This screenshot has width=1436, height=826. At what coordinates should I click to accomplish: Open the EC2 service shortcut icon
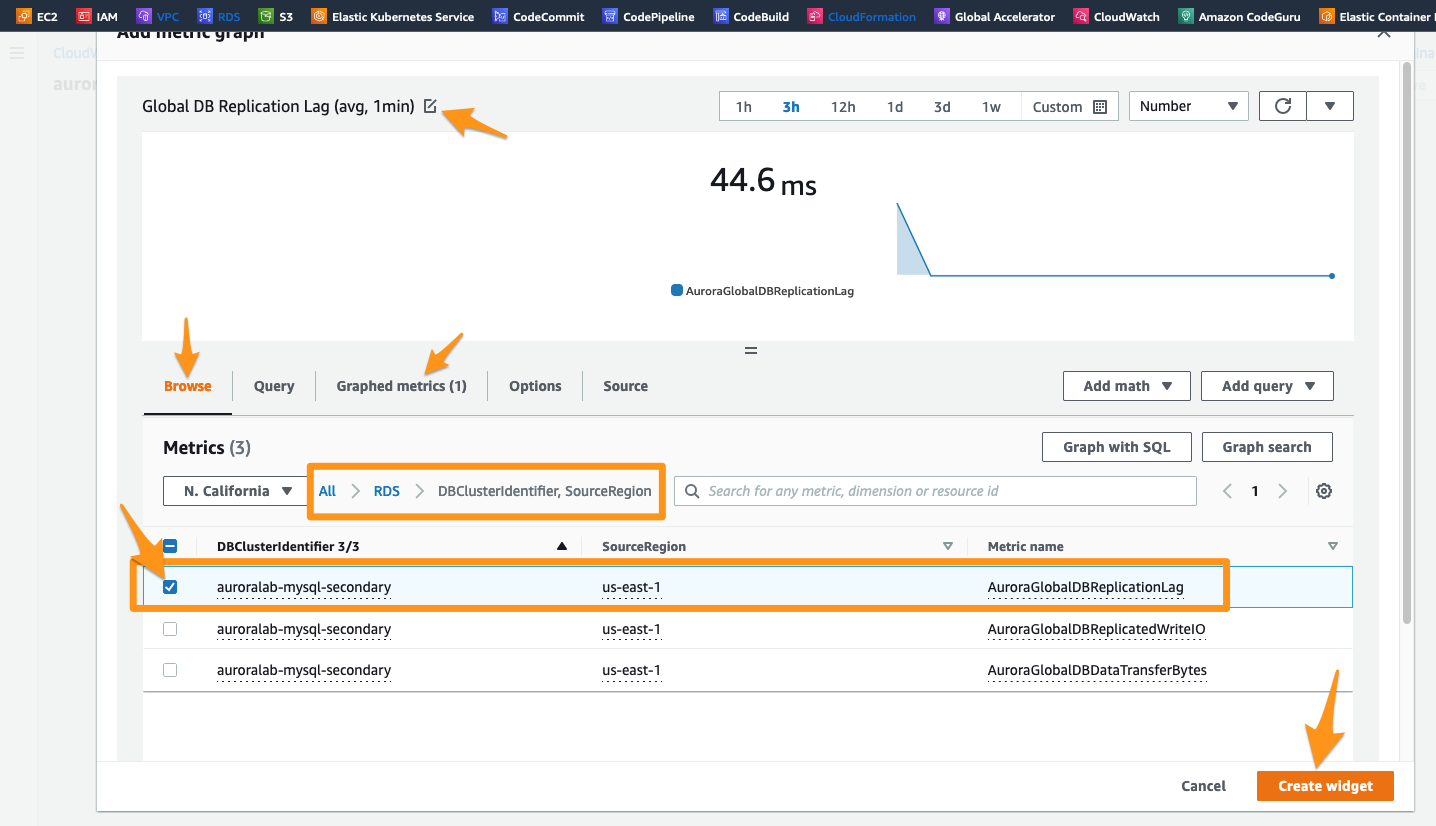click(23, 16)
